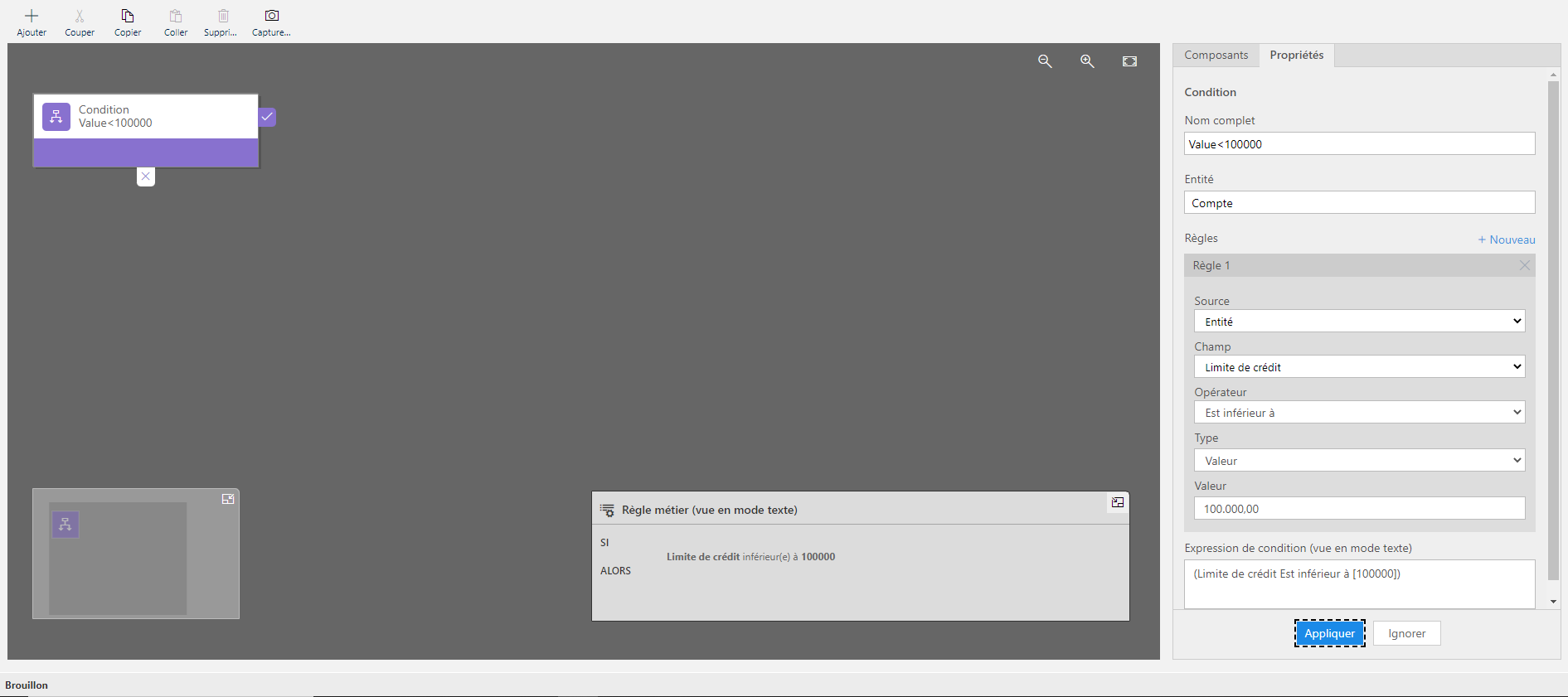This screenshot has width=1568, height=697.
Task: Open the Source dropdown
Action: (1359, 322)
